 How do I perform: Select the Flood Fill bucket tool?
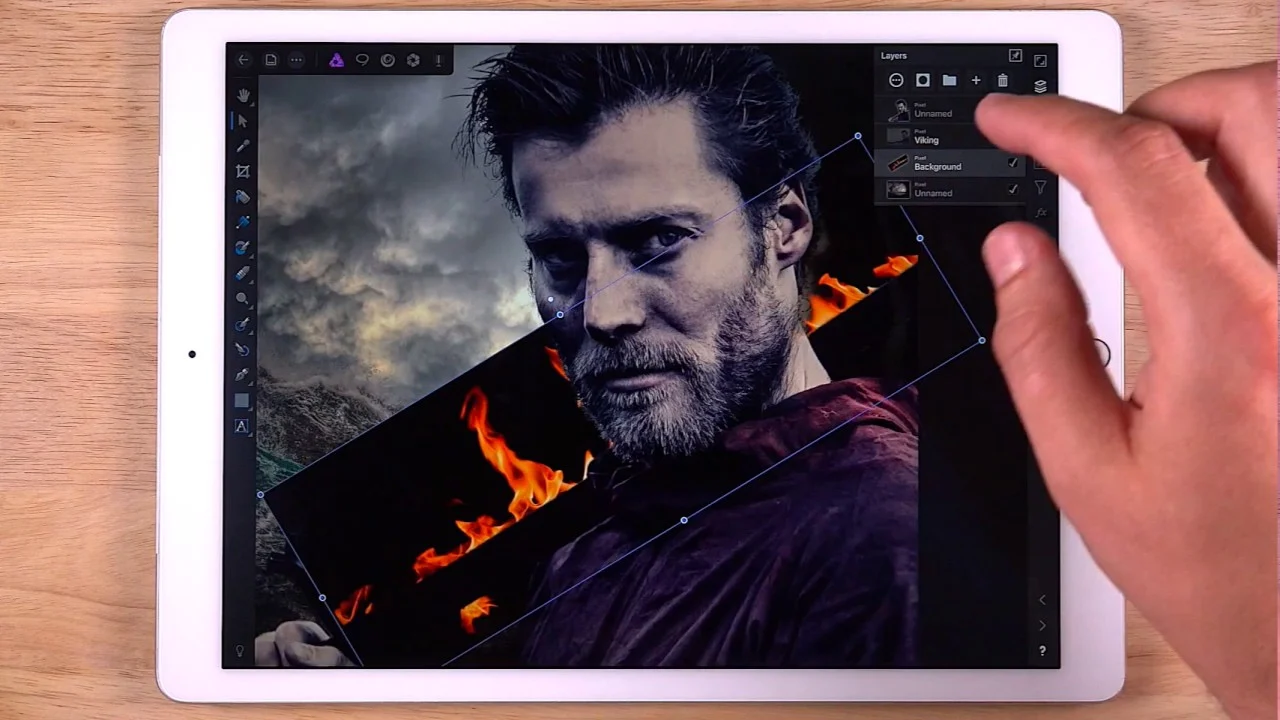(243, 197)
